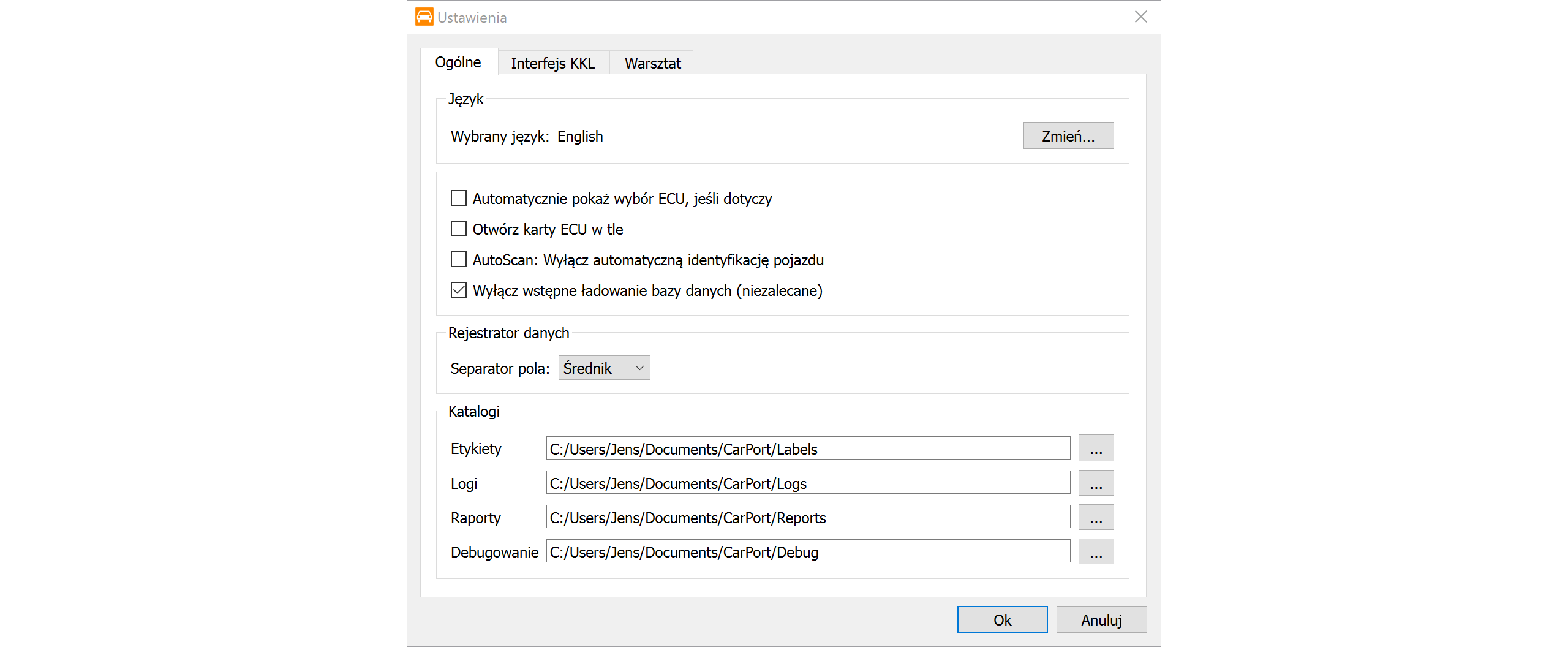The height and width of the screenshot is (647, 1568).
Task: Click the Zmień... language button
Action: (x=1068, y=136)
